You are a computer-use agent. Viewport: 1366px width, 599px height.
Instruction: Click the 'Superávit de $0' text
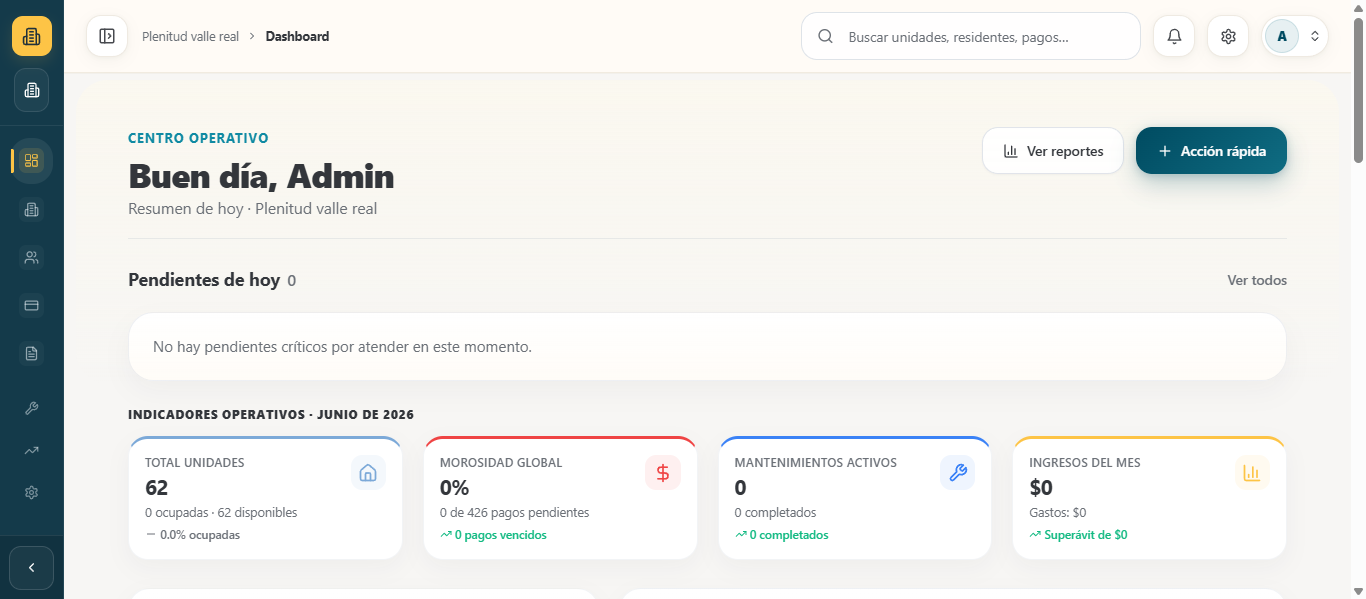click(x=1085, y=535)
